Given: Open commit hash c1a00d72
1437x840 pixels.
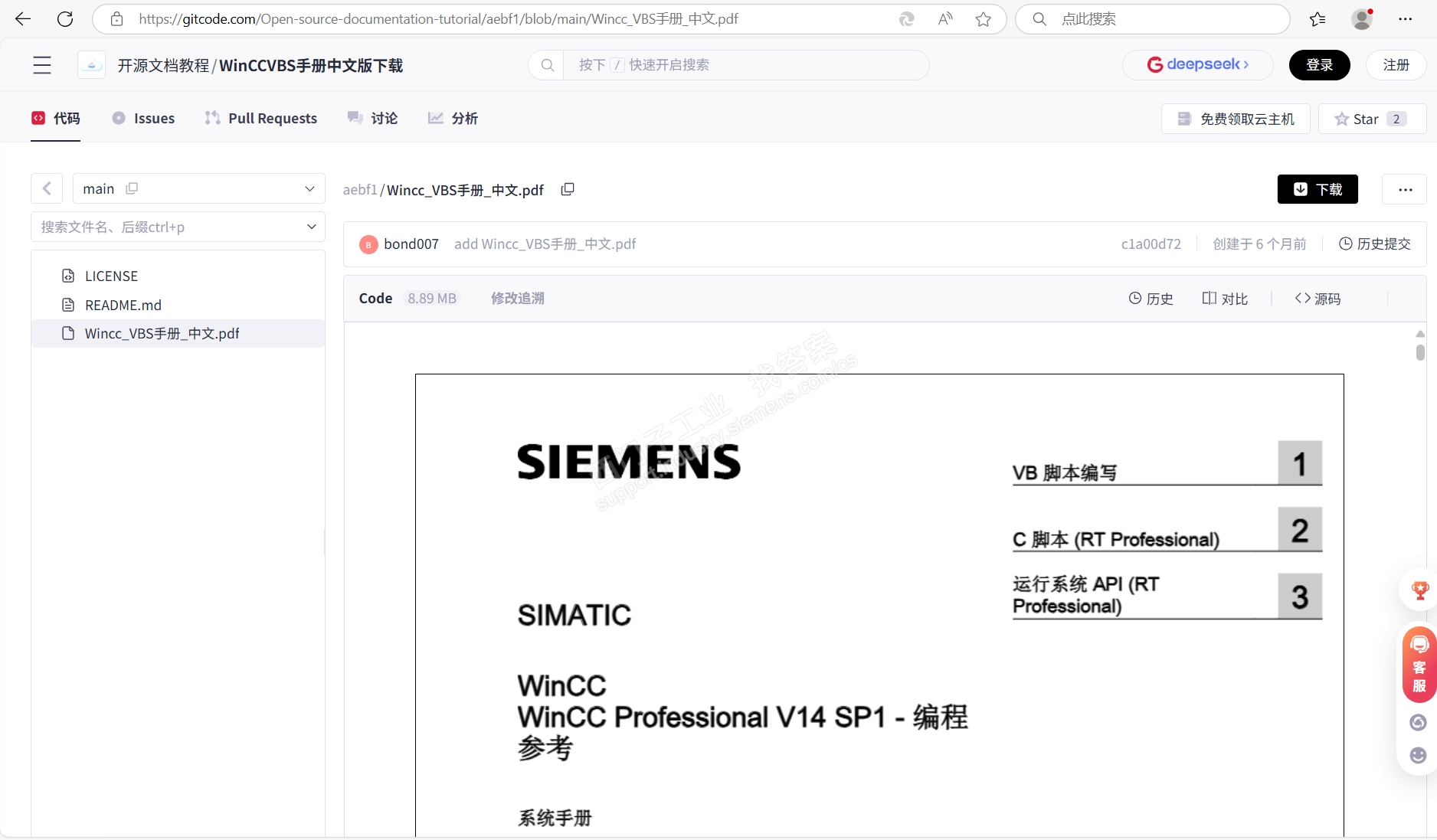Looking at the screenshot, I should click(1151, 244).
